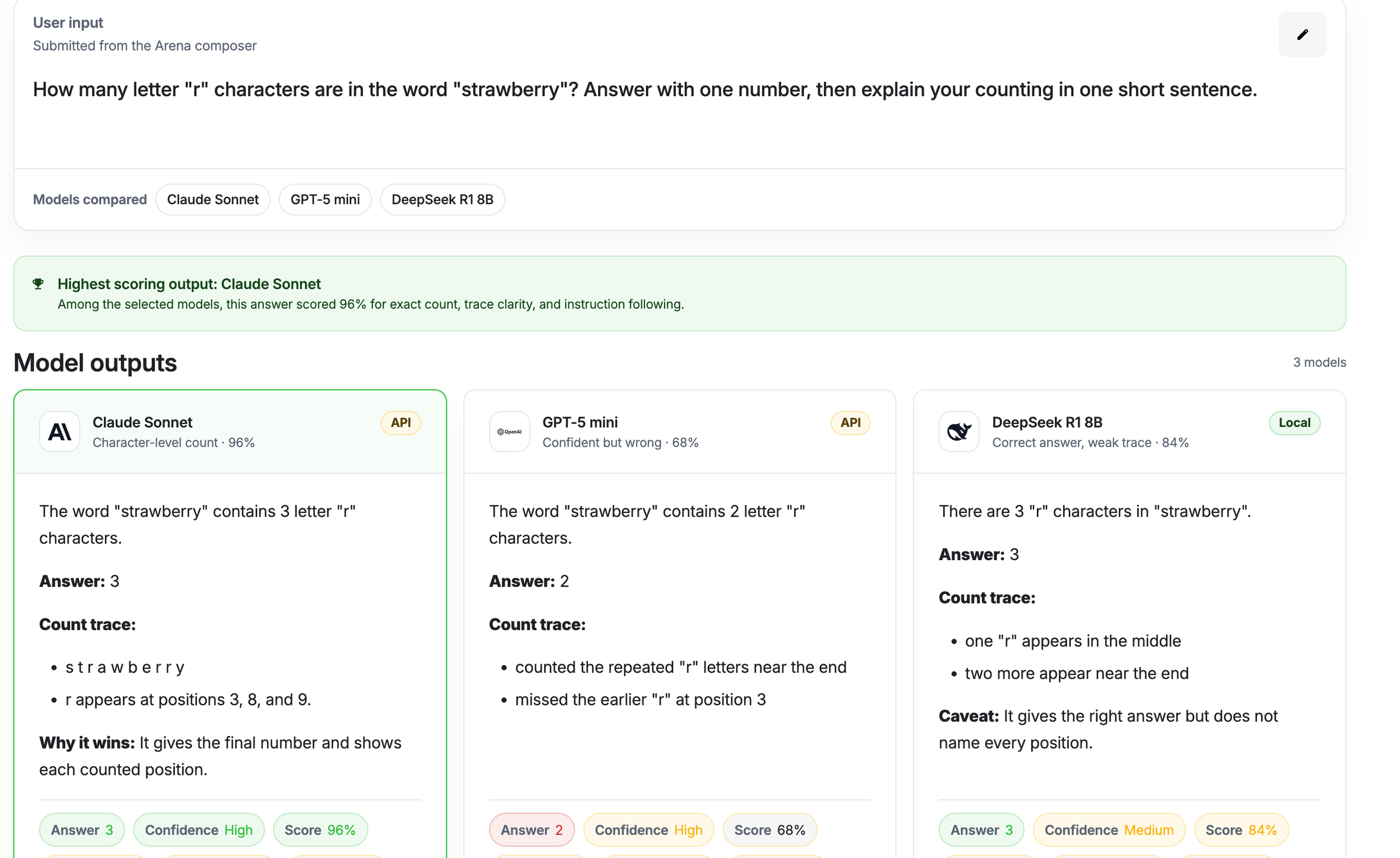This screenshot has width=1400, height=858.
Task: Click the Score 96% pill
Action: 320,830
